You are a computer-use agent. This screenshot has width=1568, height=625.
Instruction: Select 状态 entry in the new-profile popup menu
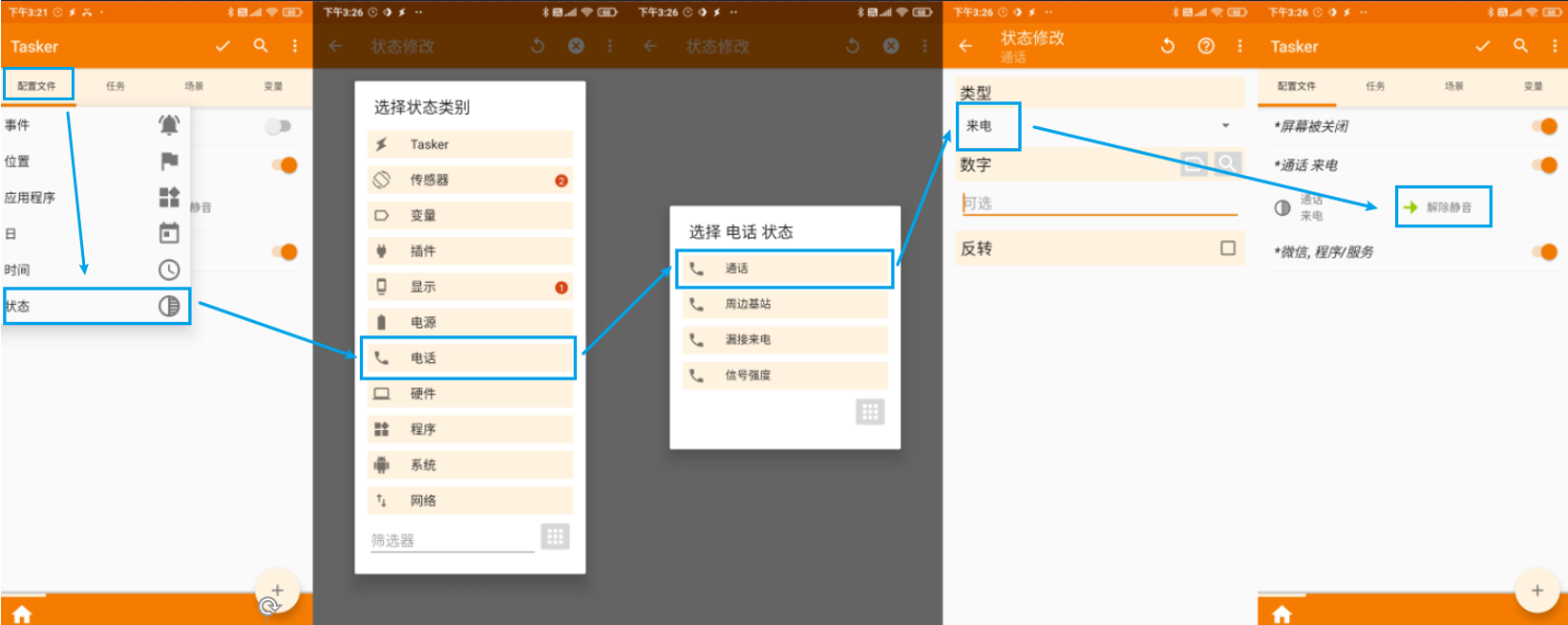click(x=96, y=306)
